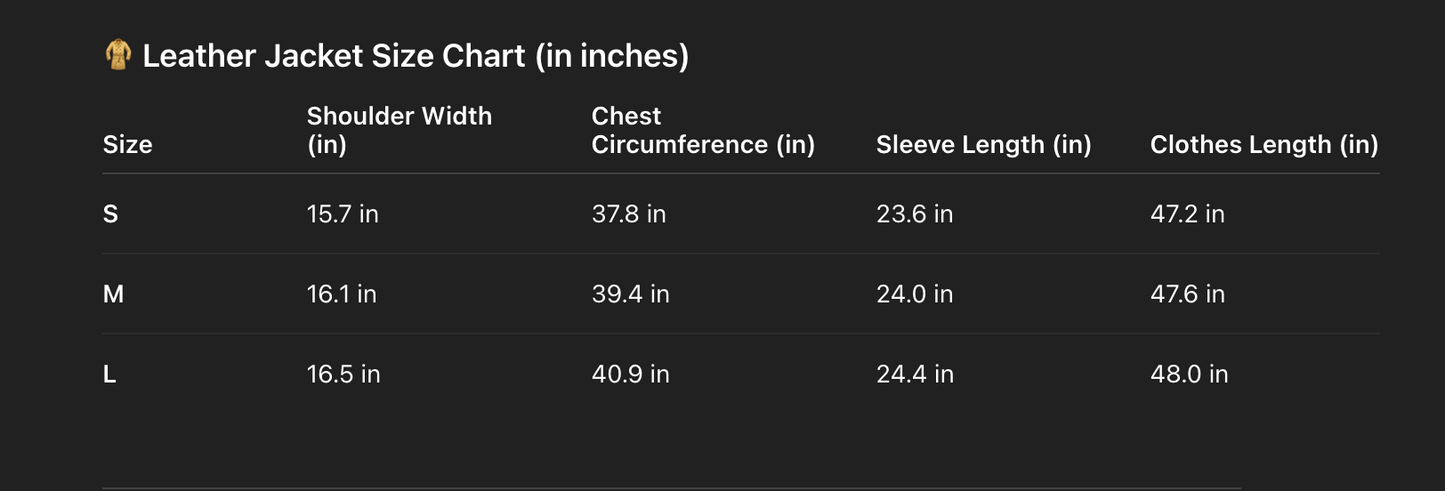Image resolution: width=1445 pixels, height=491 pixels.
Task: Select the 47.2 in clothes length value
Action: coord(1187,214)
